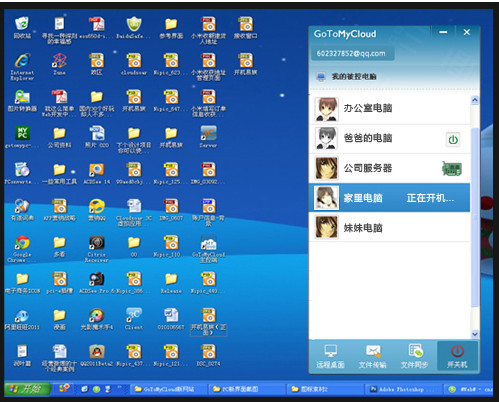Minimize the GoToMyCloud window

pos(443,32)
